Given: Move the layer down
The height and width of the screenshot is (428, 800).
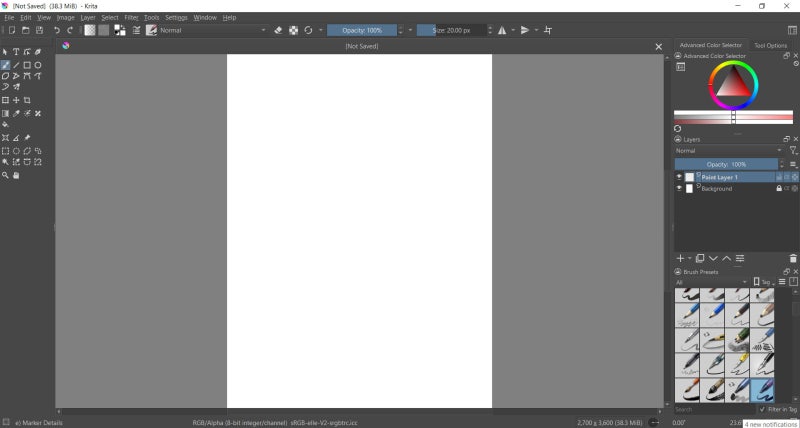Looking at the screenshot, I should (x=713, y=259).
